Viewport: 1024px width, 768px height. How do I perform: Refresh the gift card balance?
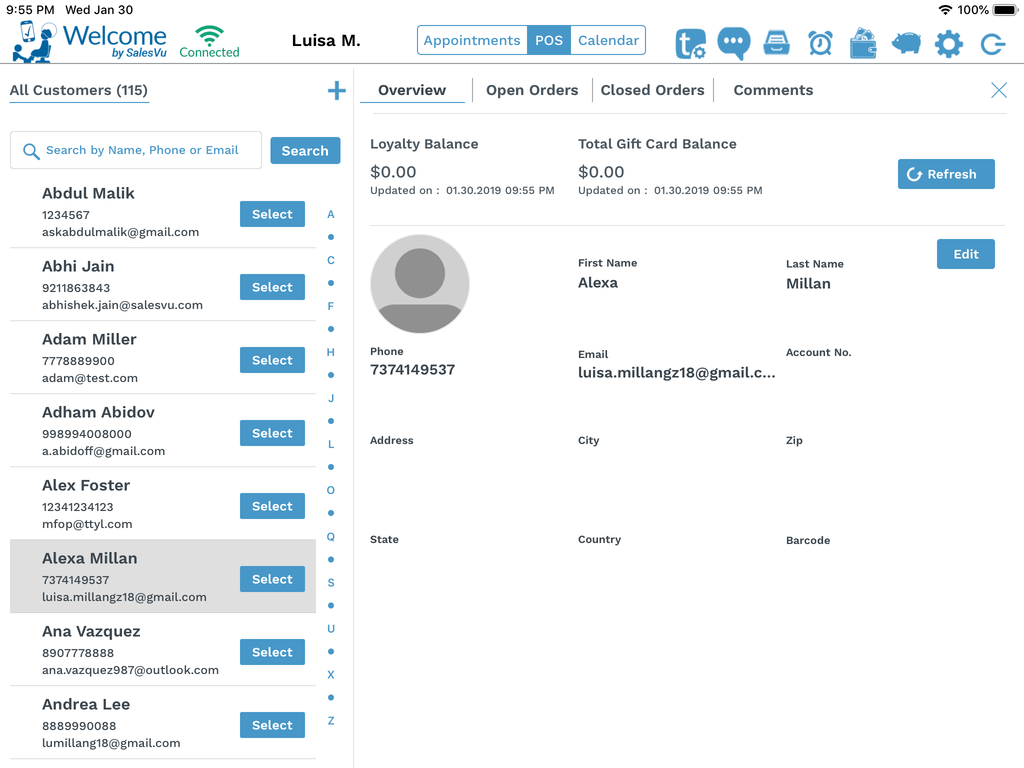(945, 173)
